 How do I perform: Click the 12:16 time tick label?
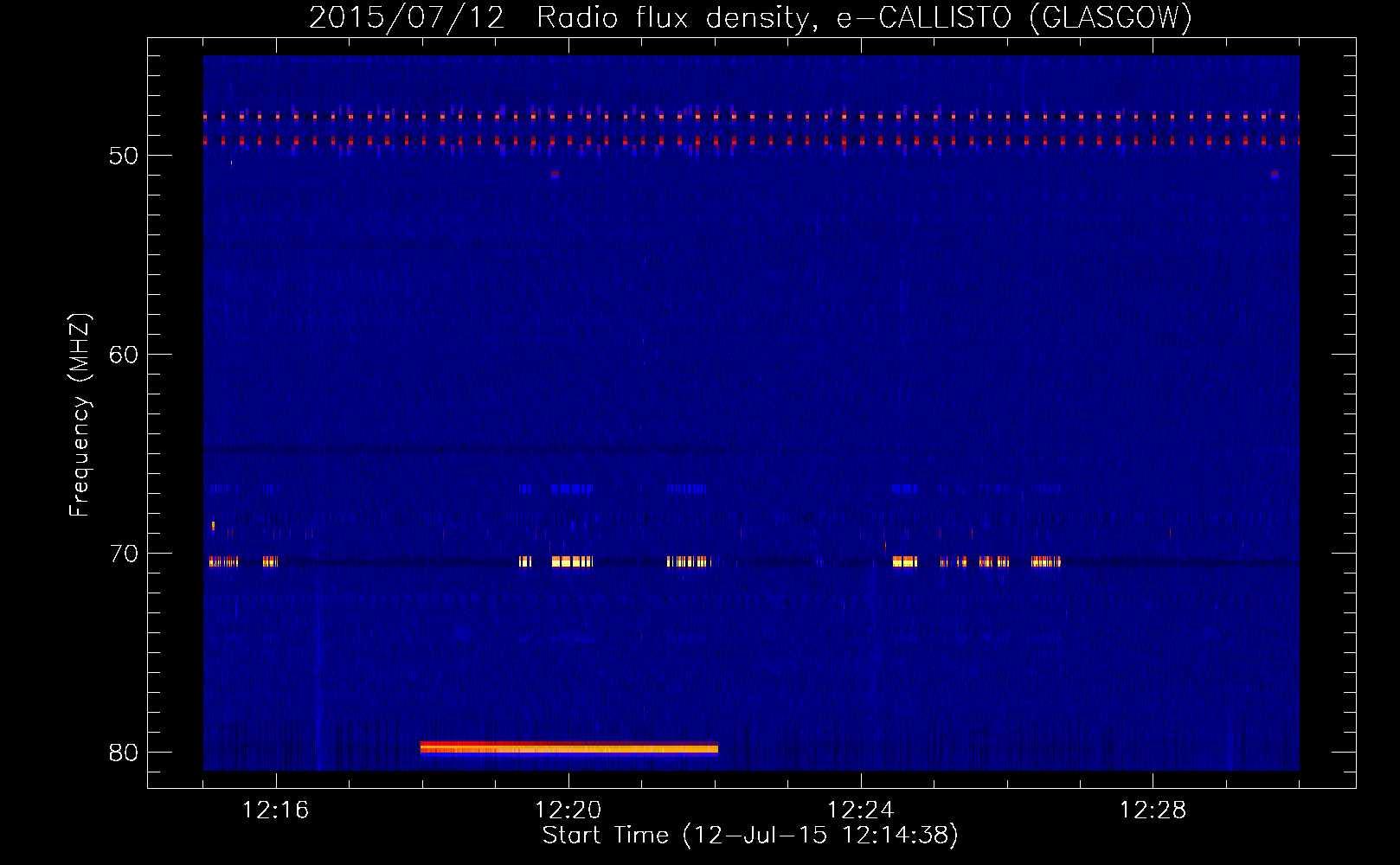[276, 810]
